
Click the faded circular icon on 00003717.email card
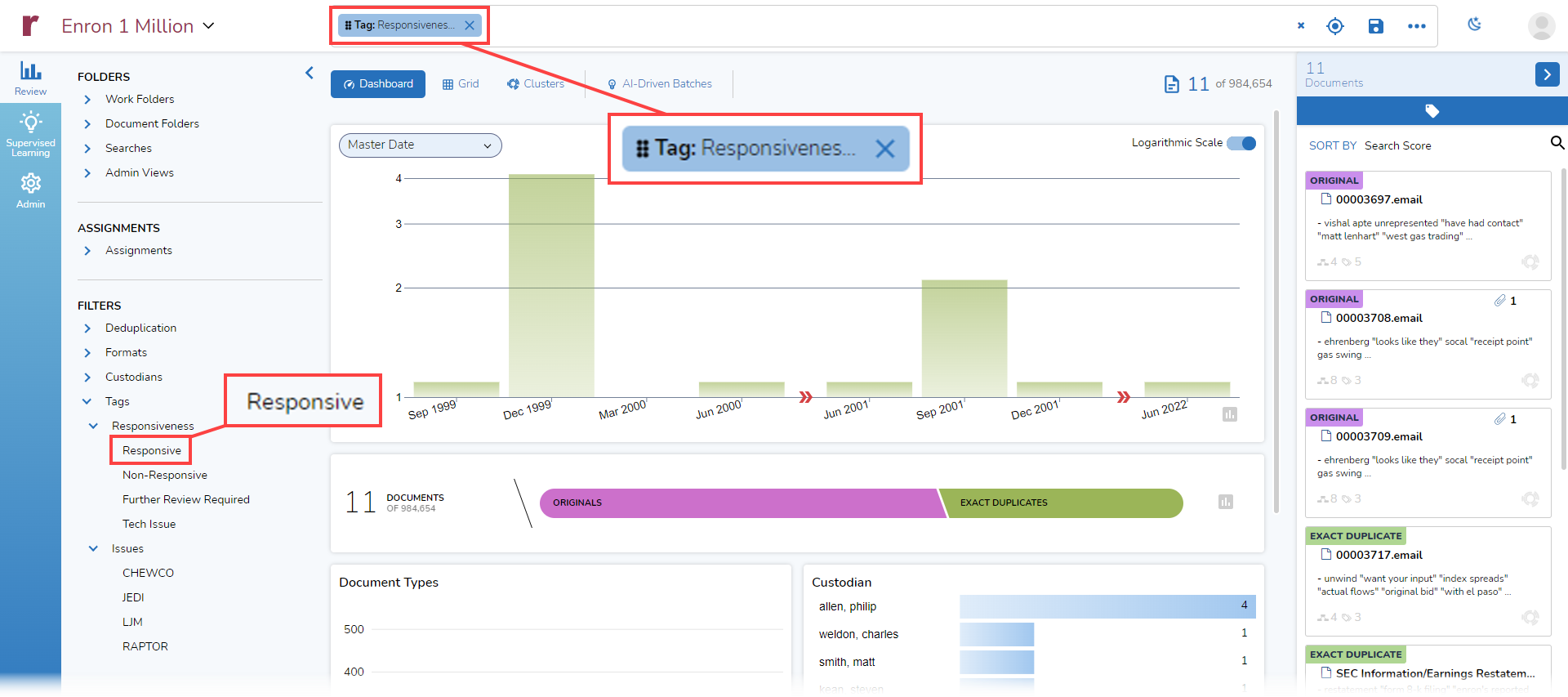[1530, 618]
